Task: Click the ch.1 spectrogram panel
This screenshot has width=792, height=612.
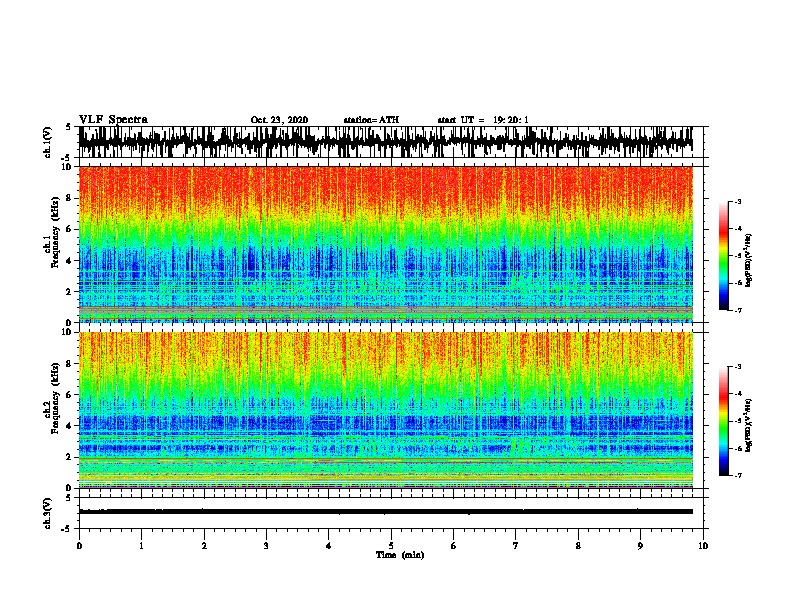Action: [x=386, y=244]
